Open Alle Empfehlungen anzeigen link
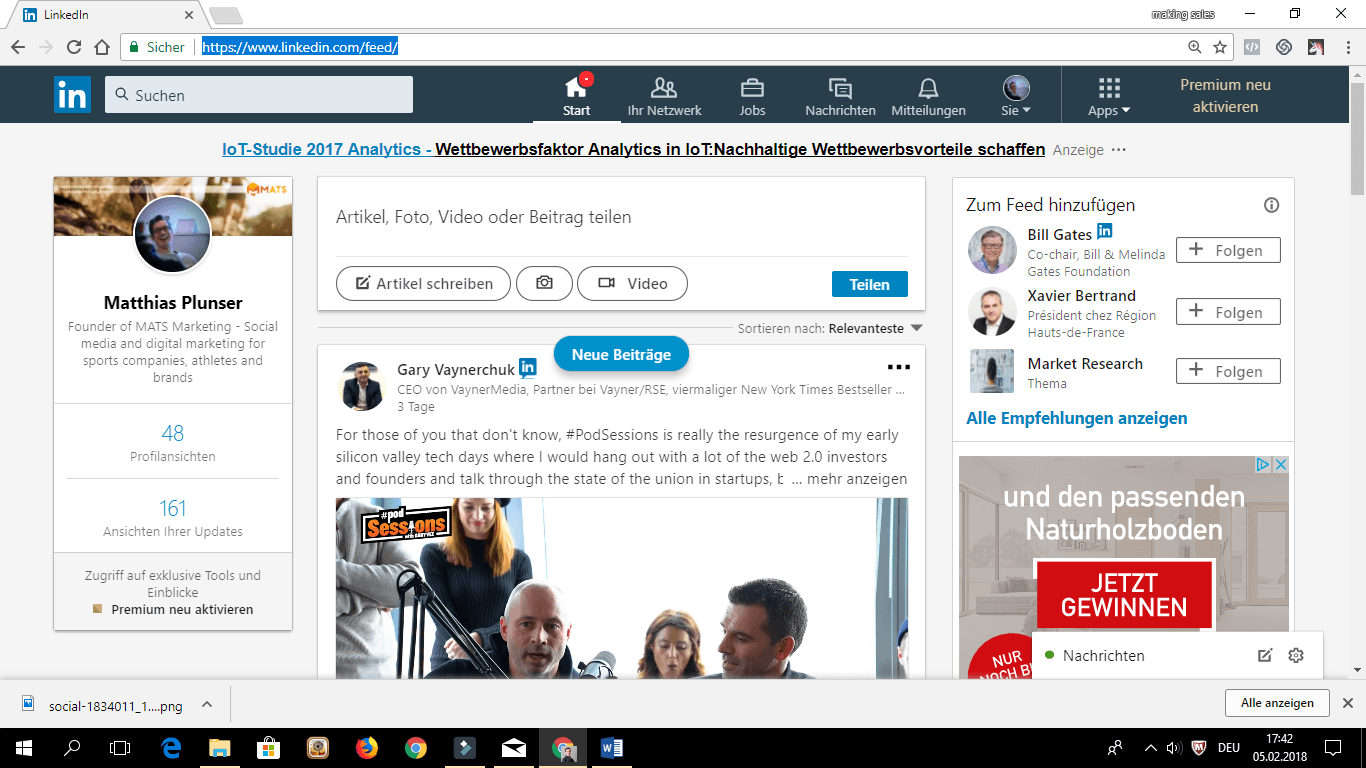Screen dimensions: 1366x768 (1077, 418)
